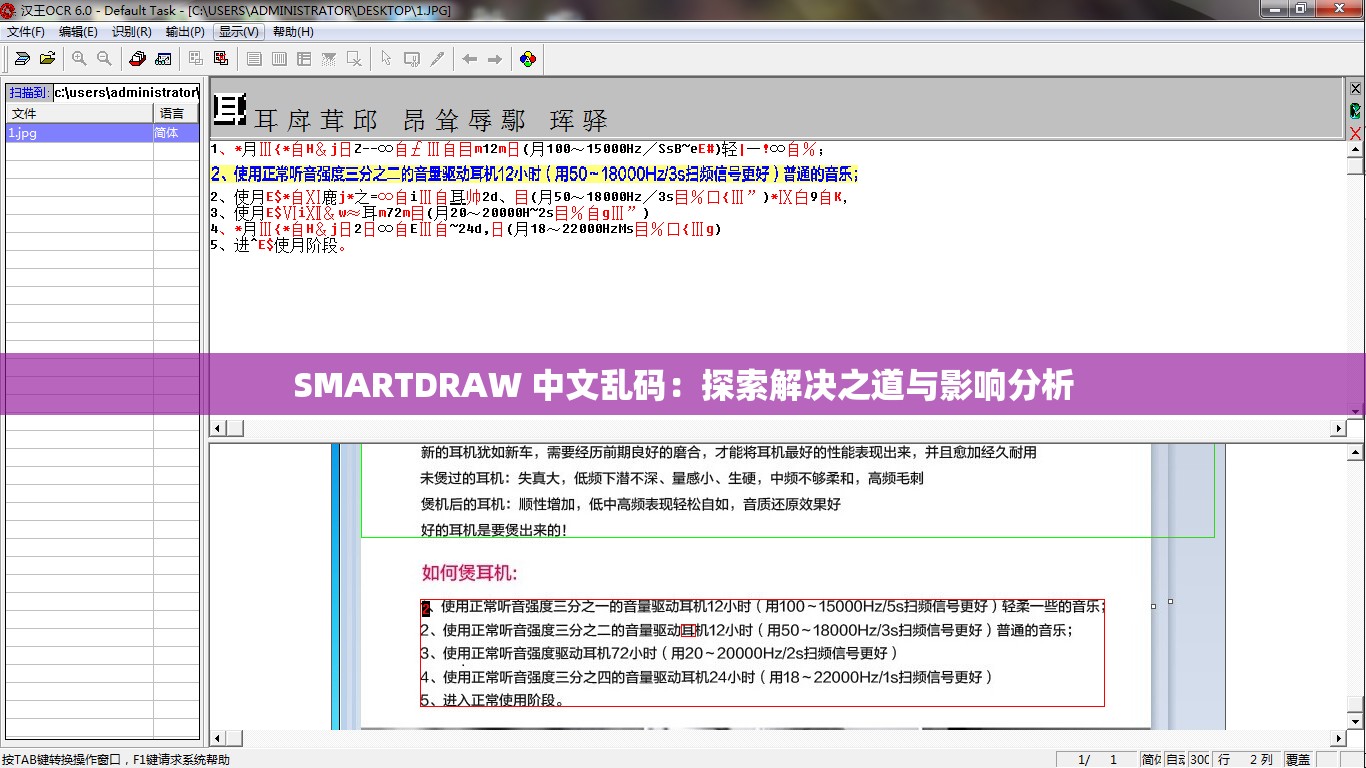Click the red X beside candidate bar

1355,133
